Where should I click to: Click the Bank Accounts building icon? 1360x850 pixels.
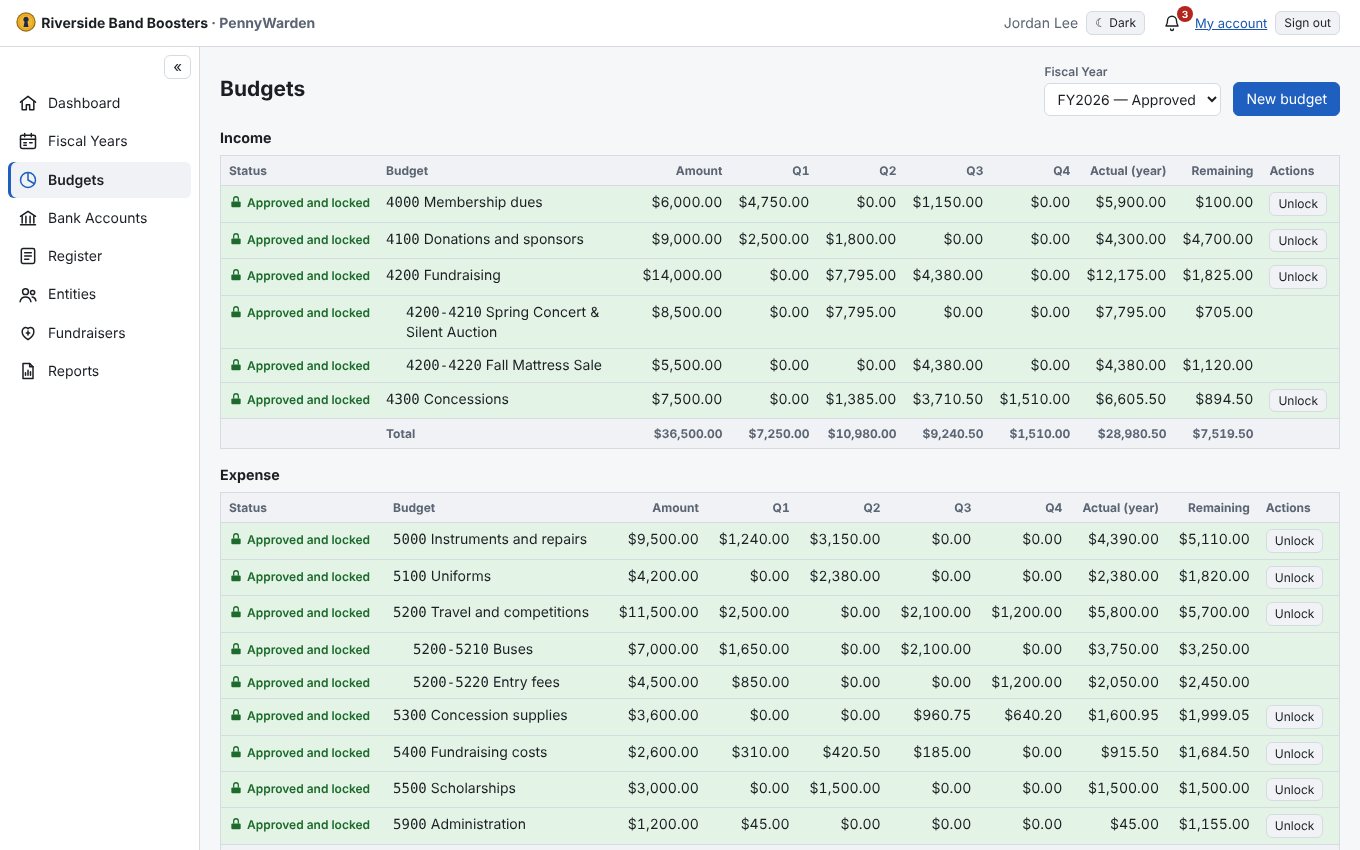28,218
